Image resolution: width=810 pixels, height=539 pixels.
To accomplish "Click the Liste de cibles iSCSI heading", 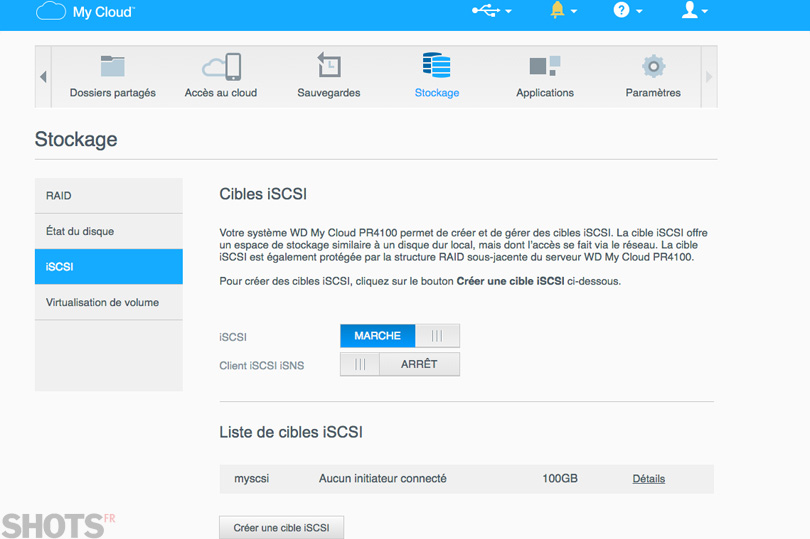I will click(x=291, y=432).
